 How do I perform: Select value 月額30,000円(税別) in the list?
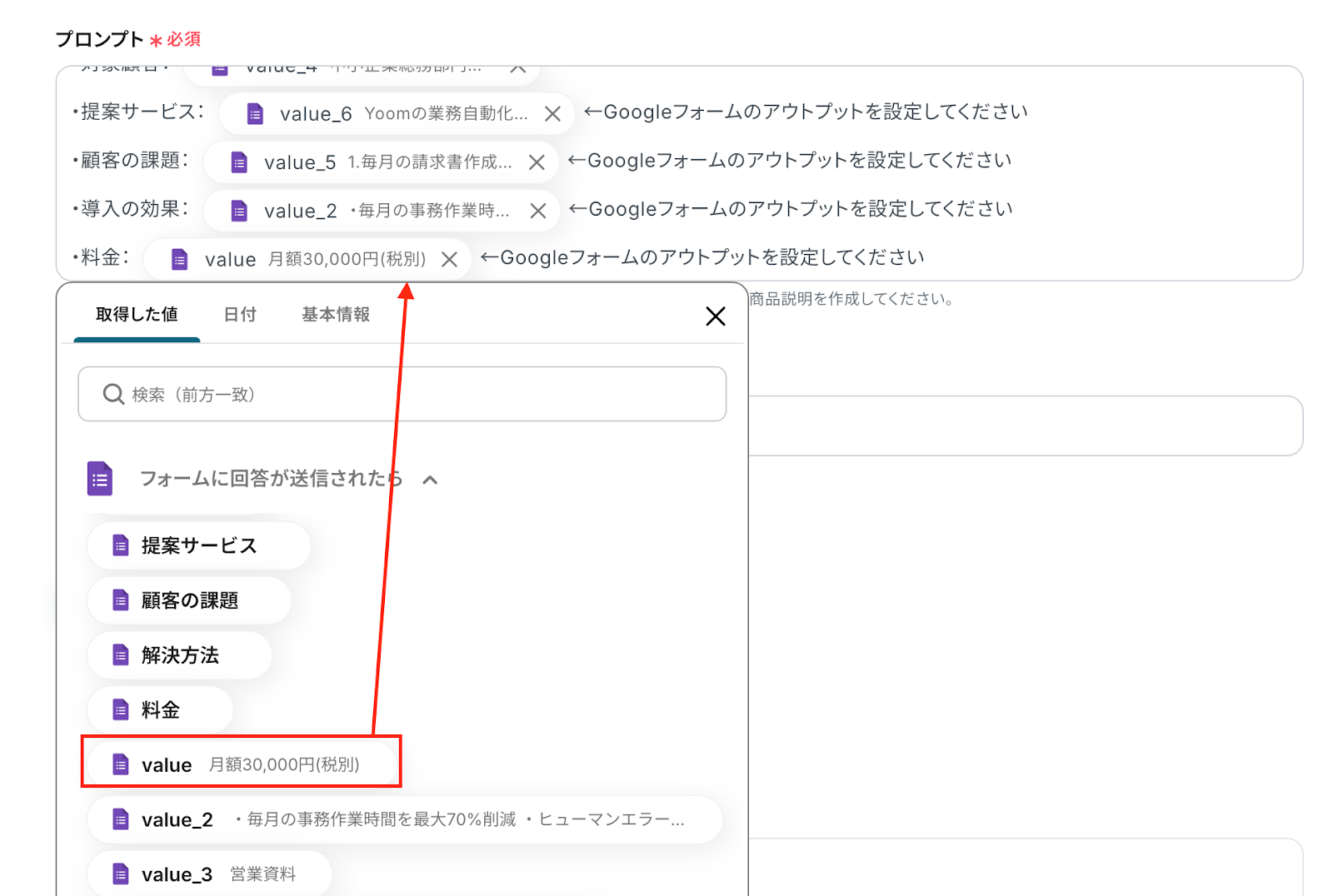coord(241,764)
